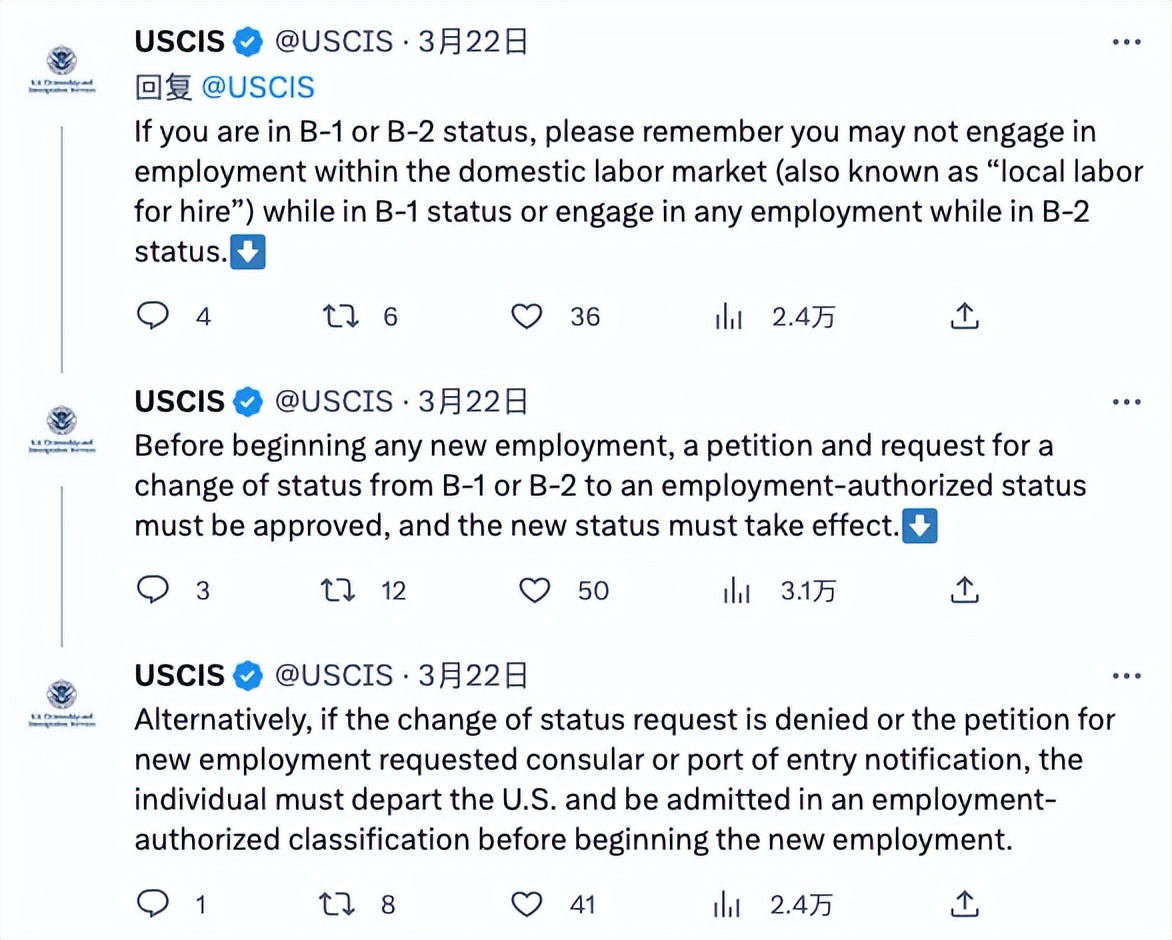
Task: Like the tweet with 50 likes
Action: 534,591
